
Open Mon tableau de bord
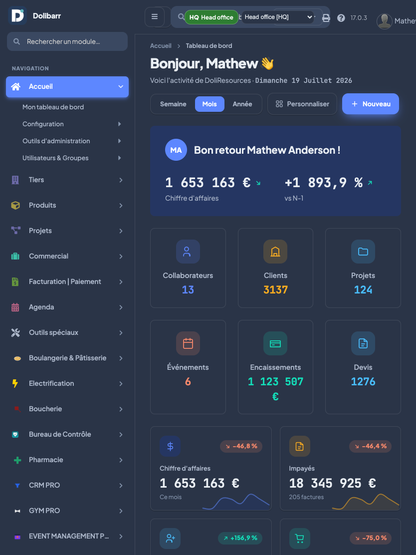[53, 107]
